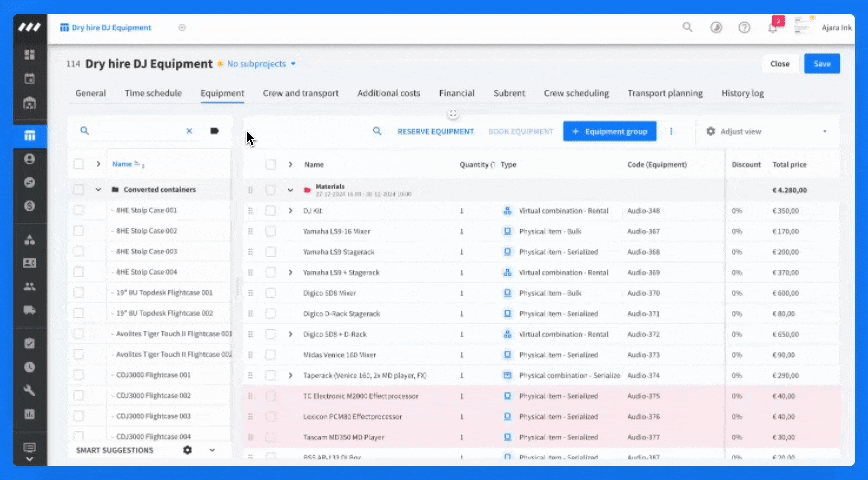Switch to the Additional costs tab
Image resolution: width=868 pixels, height=480 pixels.
point(389,93)
